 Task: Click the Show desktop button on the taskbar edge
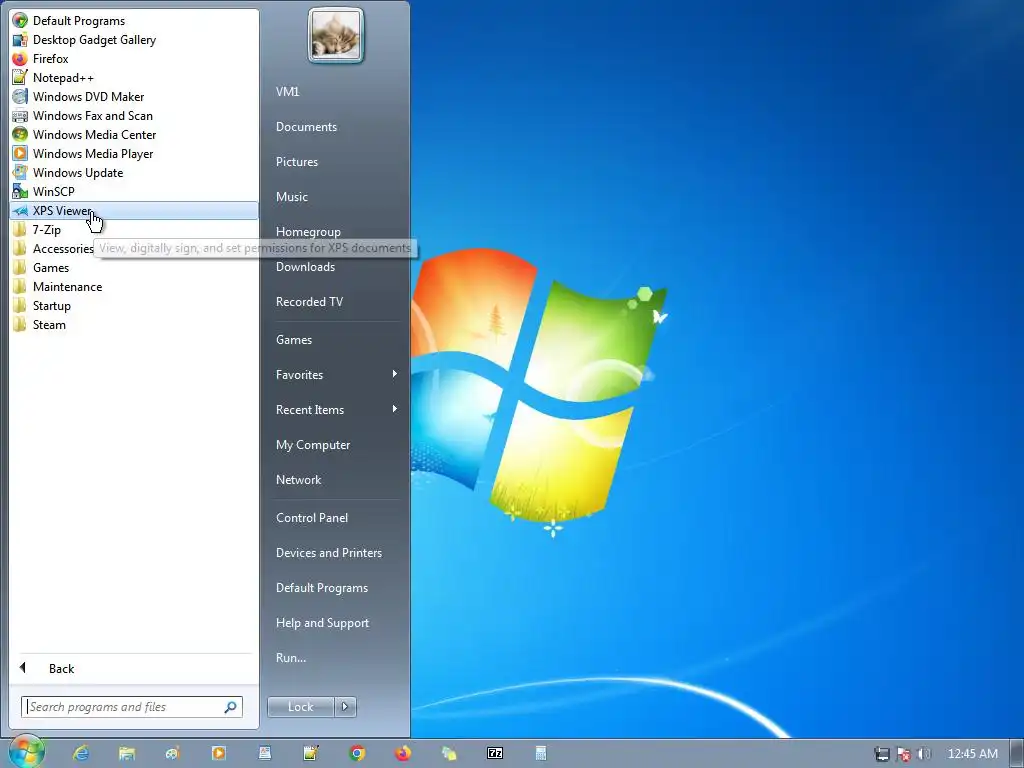pyautogui.click(x=1017, y=754)
